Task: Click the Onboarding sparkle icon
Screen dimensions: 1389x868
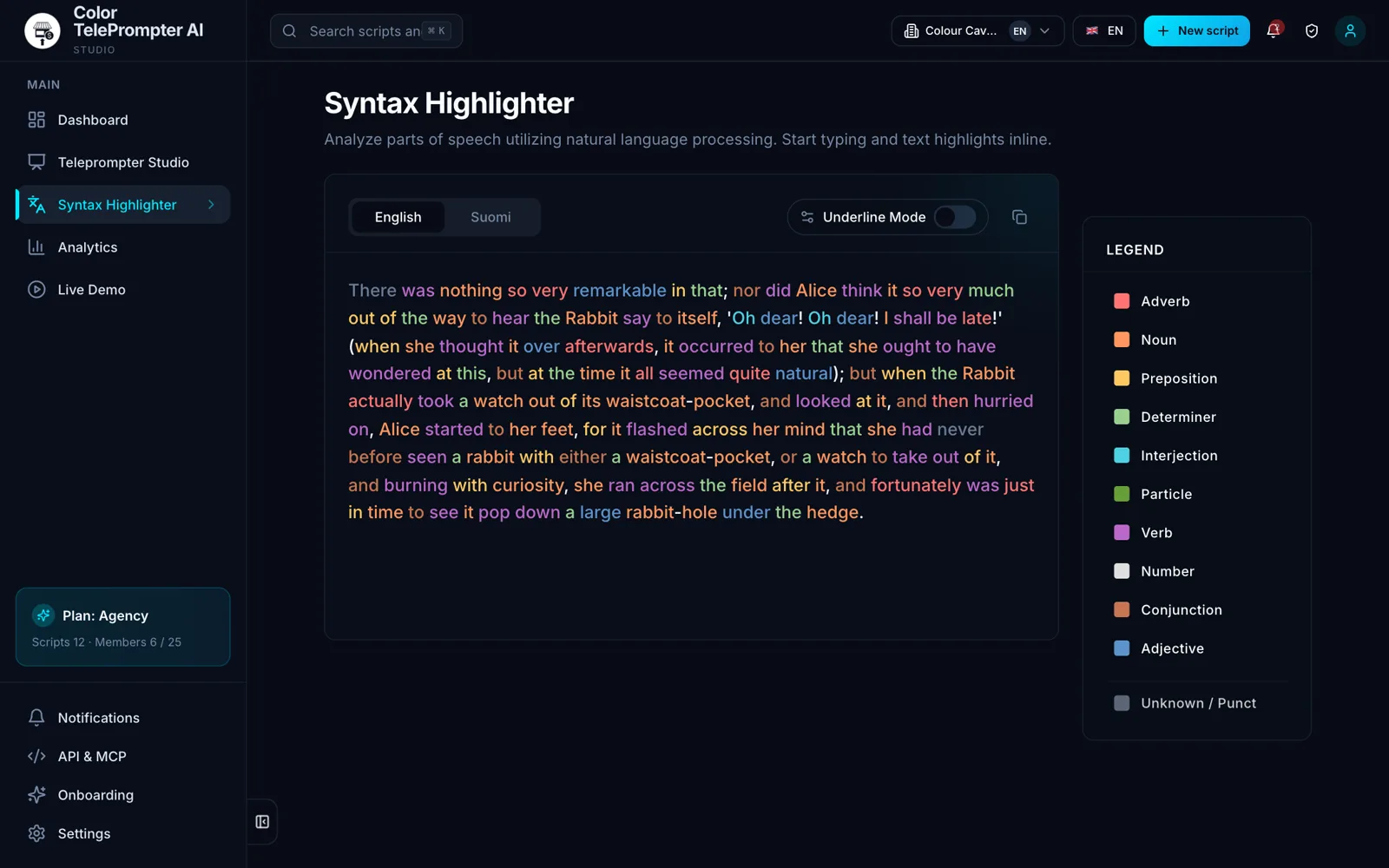Action: [x=36, y=795]
